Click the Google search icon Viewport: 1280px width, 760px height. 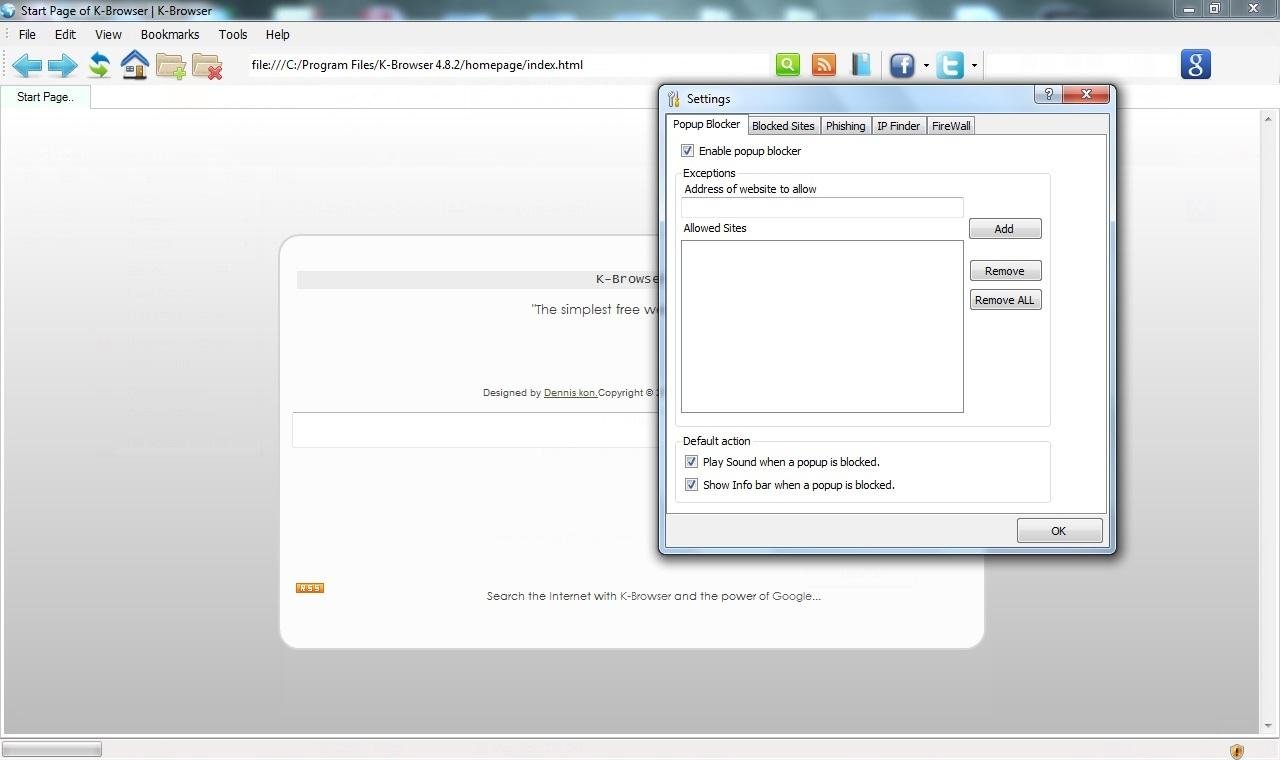pyautogui.click(x=1195, y=64)
